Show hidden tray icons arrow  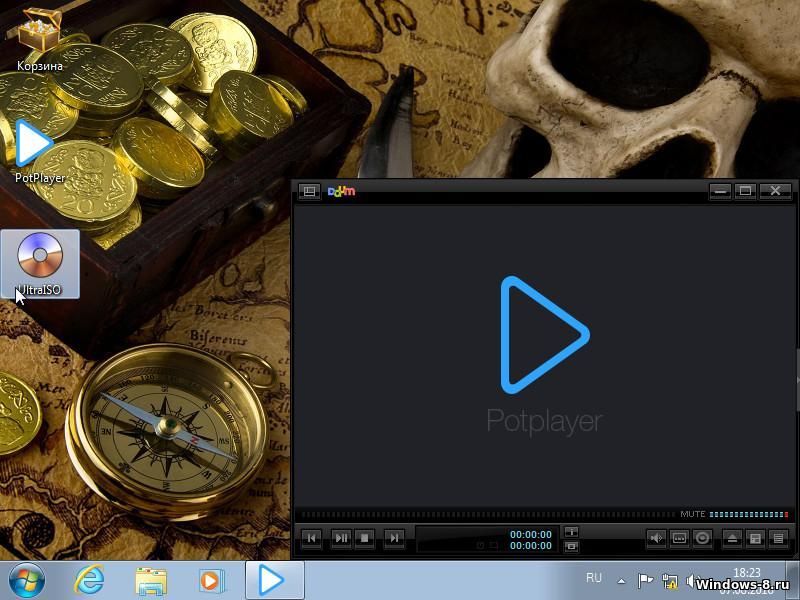tap(621, 581)
